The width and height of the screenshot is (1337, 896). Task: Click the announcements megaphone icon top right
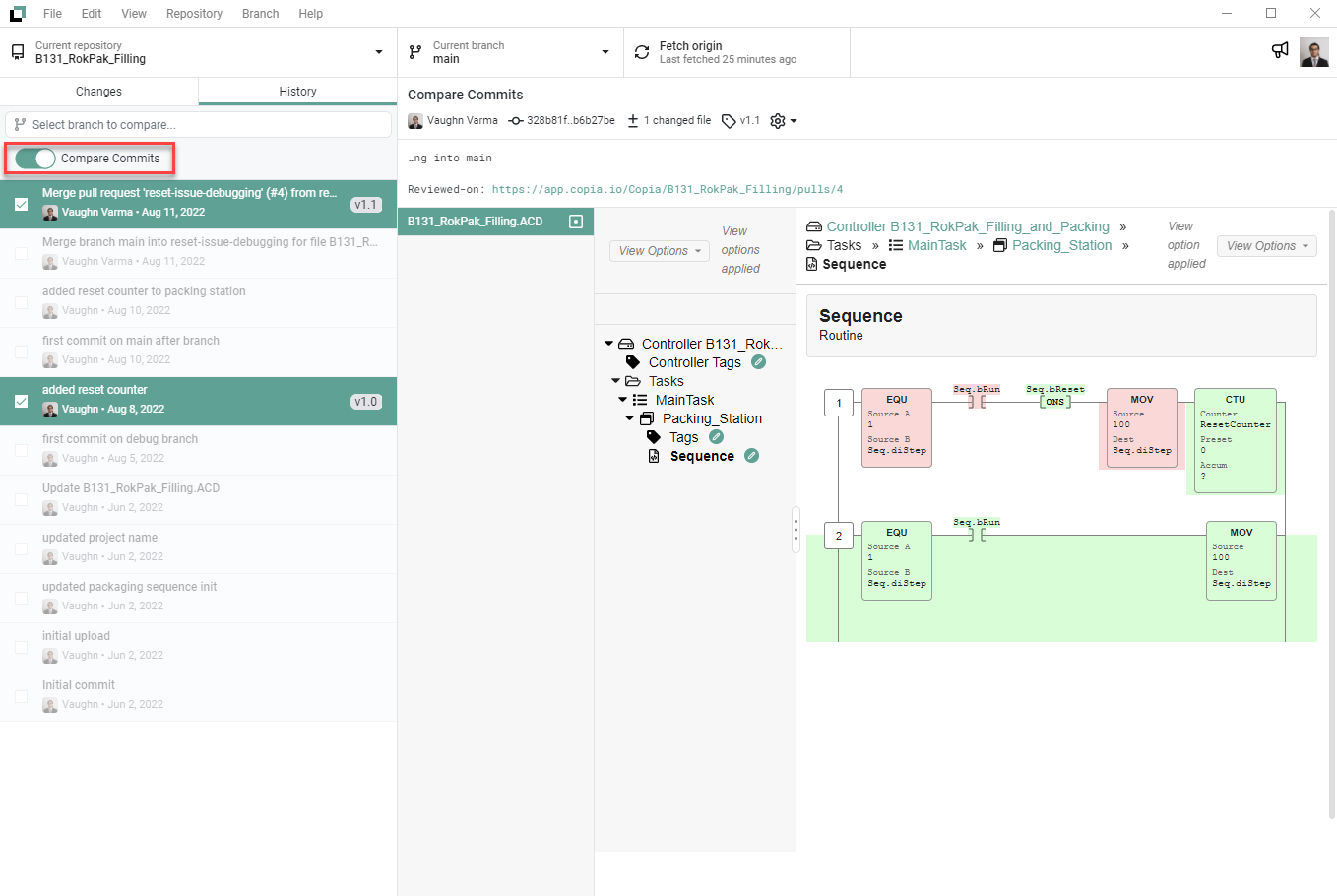1280,50
